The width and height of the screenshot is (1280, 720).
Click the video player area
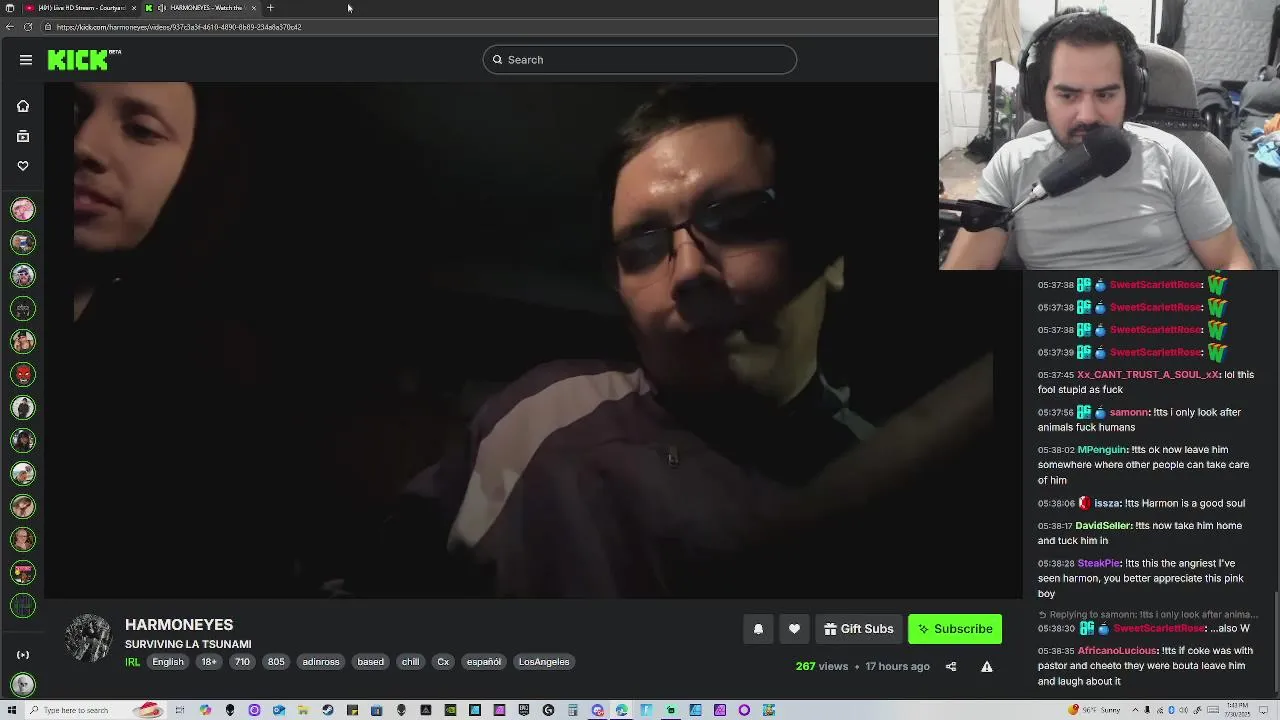click(533, 340)
